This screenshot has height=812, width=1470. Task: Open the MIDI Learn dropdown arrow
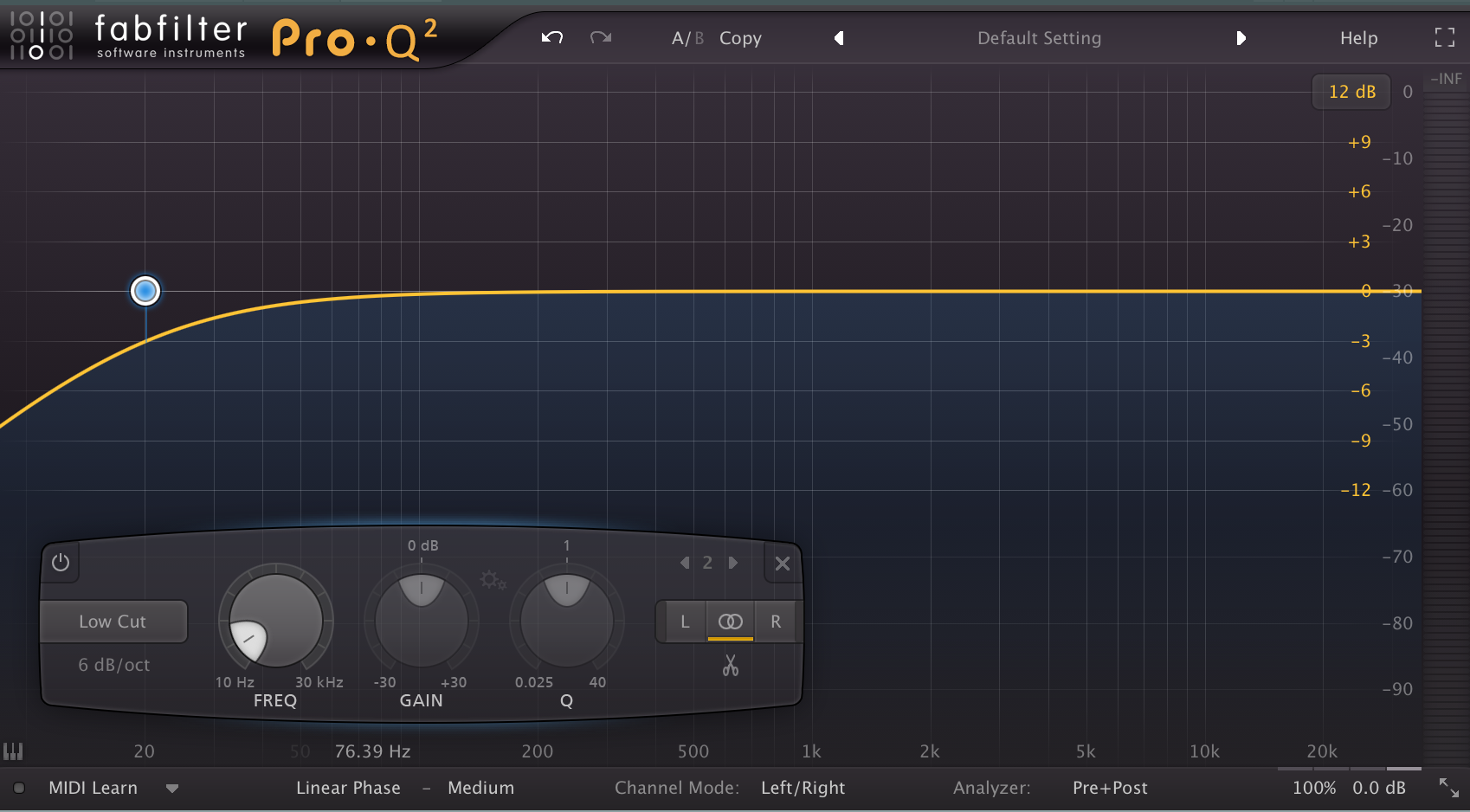[x=172, y=788]
